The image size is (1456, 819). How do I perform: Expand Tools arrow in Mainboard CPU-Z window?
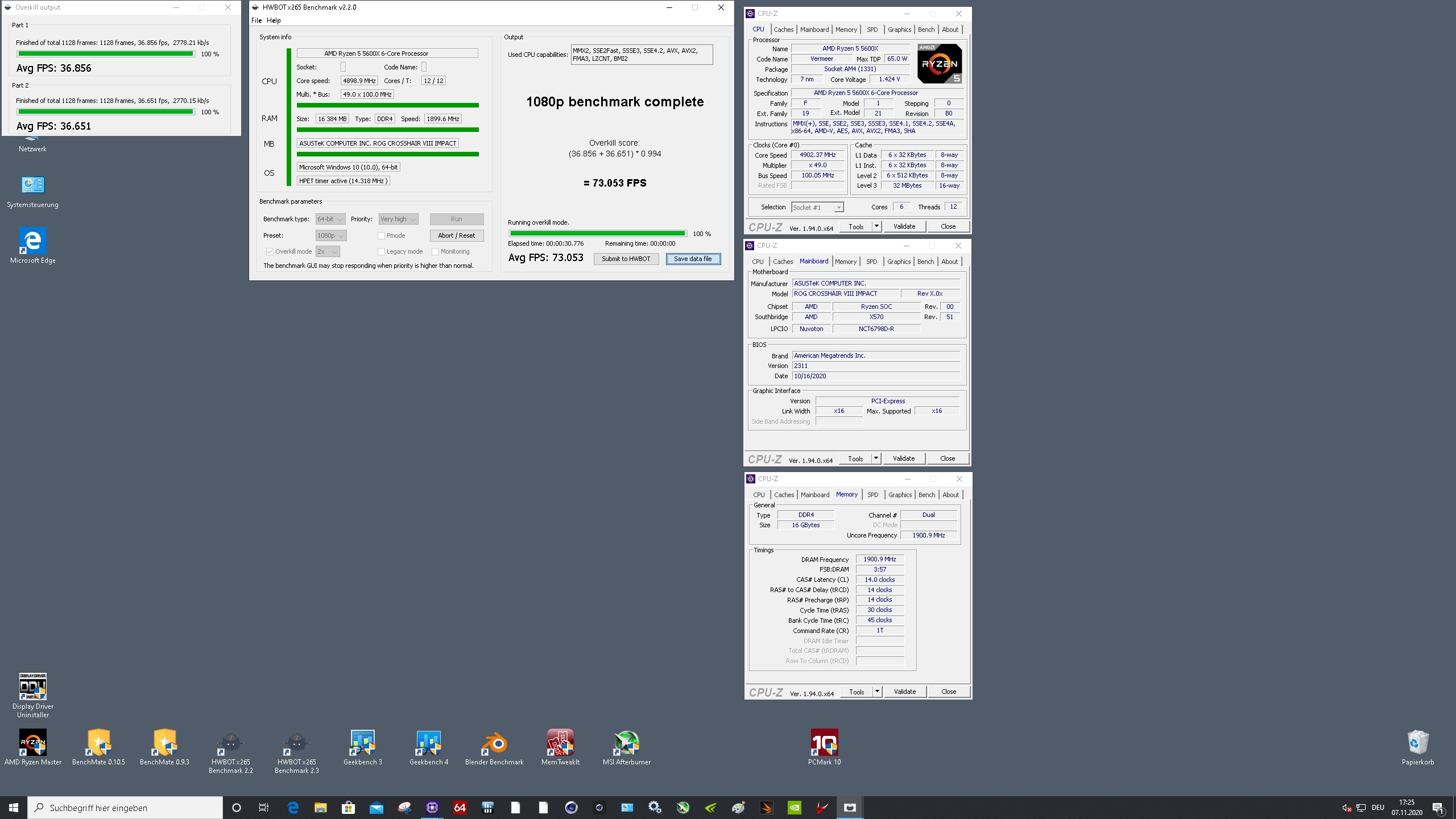[x=876, y=458]
